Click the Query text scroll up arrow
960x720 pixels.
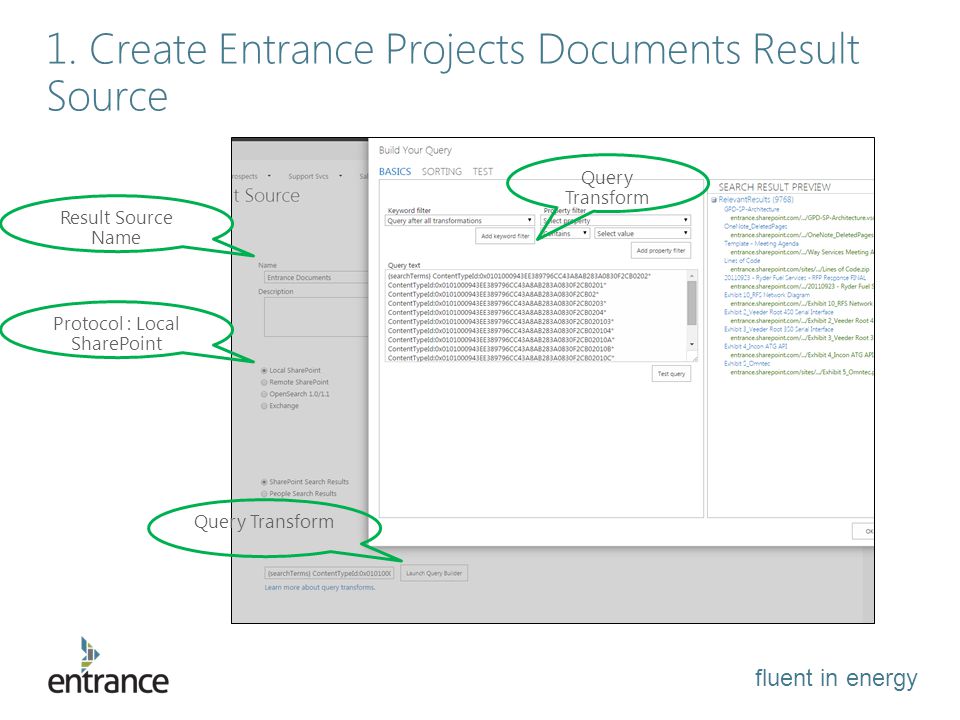coord(692,275)
